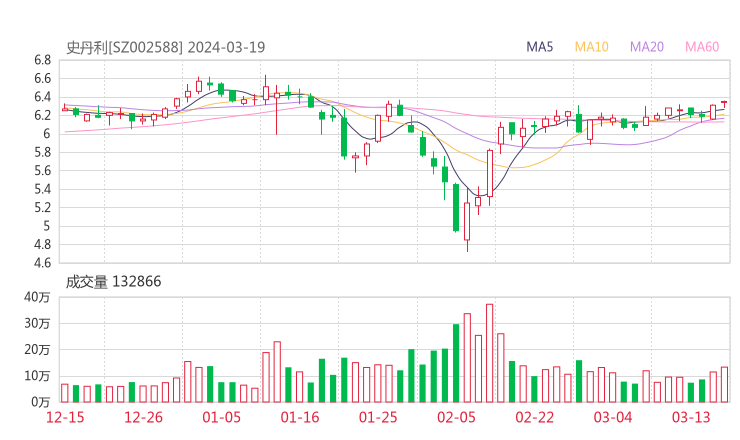Click the 20万 volume axis label
740x440 pixels.
tap(37, 350)
